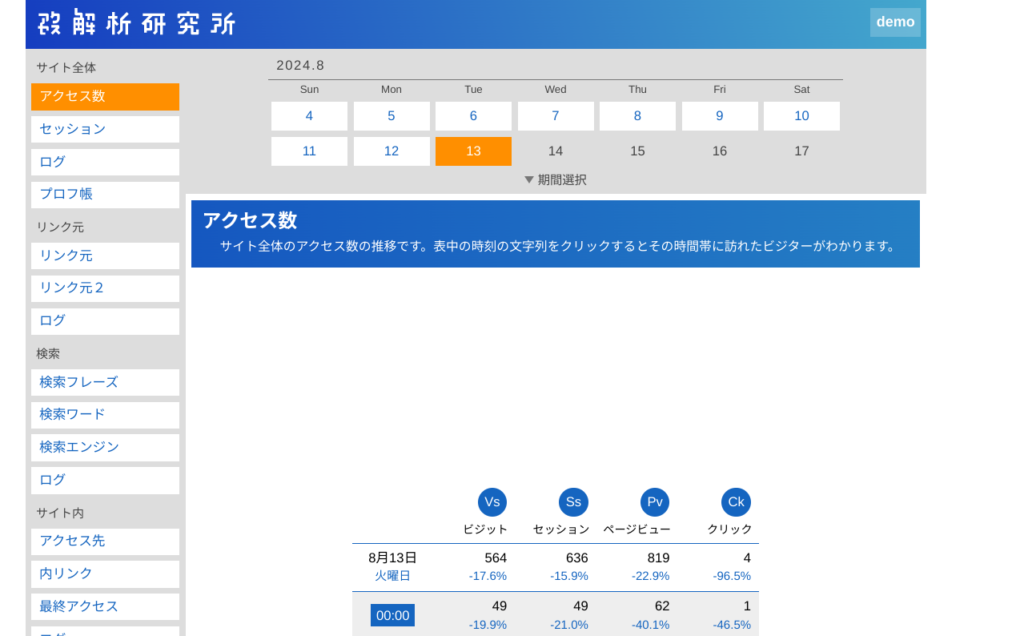Select August 10 on the calendar
Screen dimensions: 1024x636
(801, 116)
